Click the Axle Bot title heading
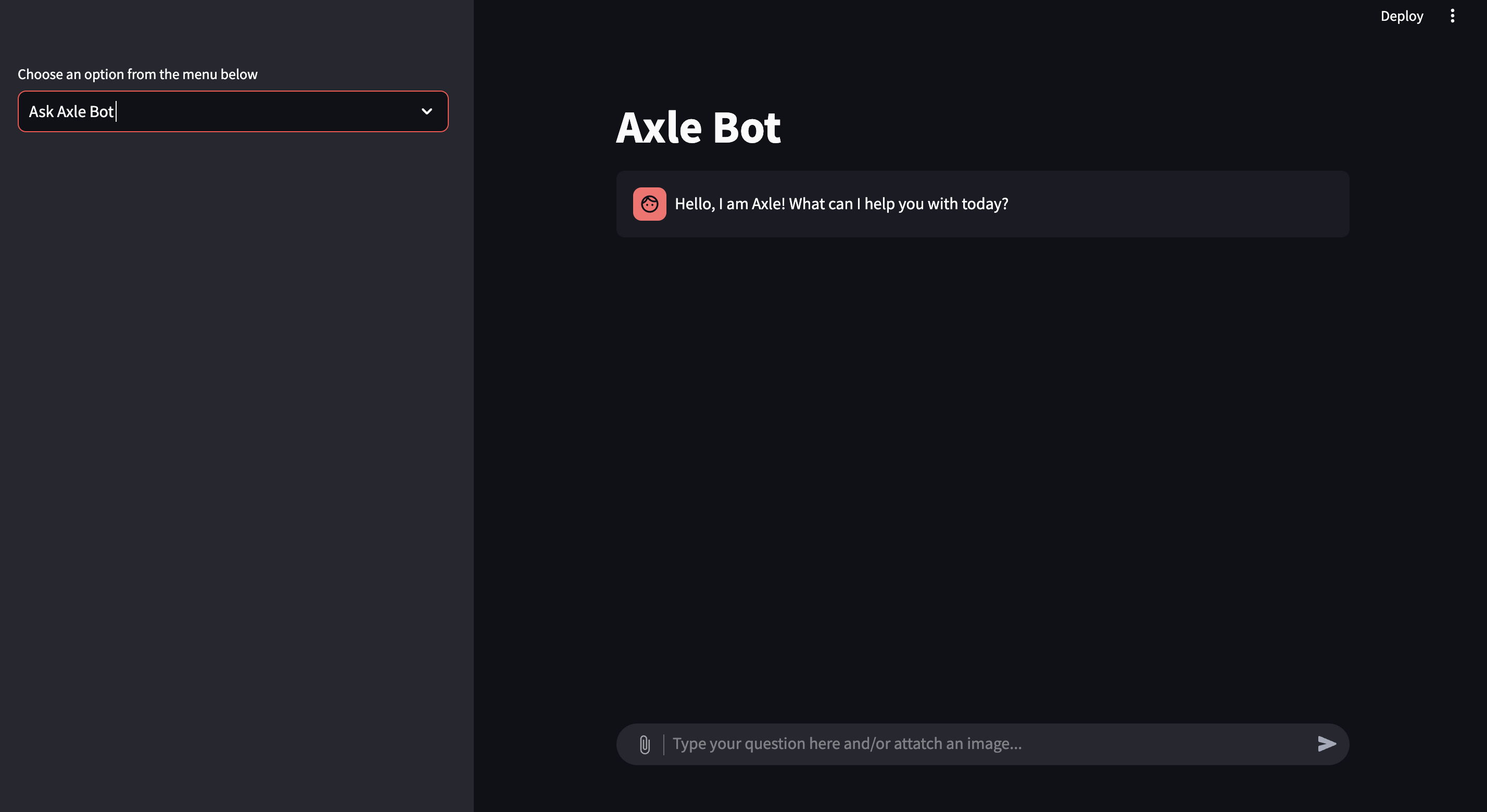The image size is (1487, 812). [698, 127]
